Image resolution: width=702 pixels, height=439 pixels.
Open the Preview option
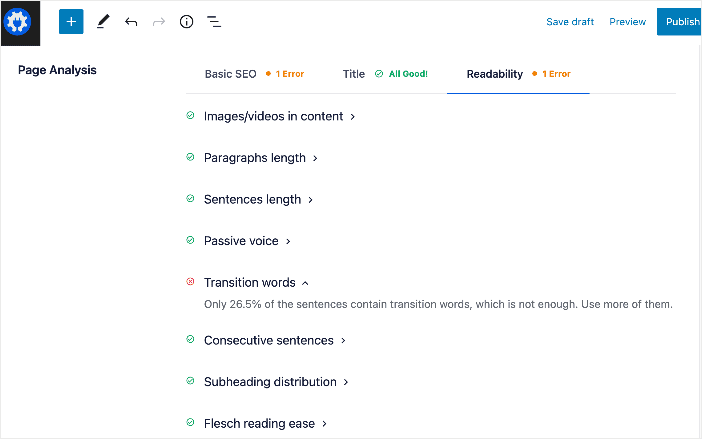click(627, 21)
